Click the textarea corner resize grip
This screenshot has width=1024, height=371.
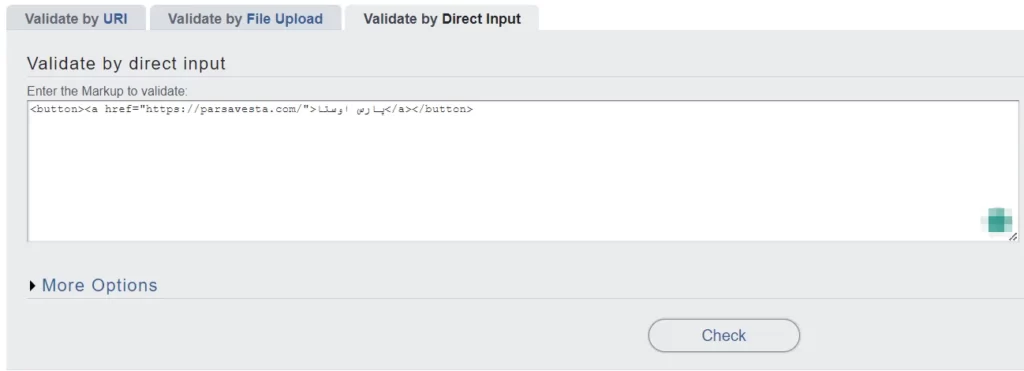pyautogui.click(x=1012, y=237)
